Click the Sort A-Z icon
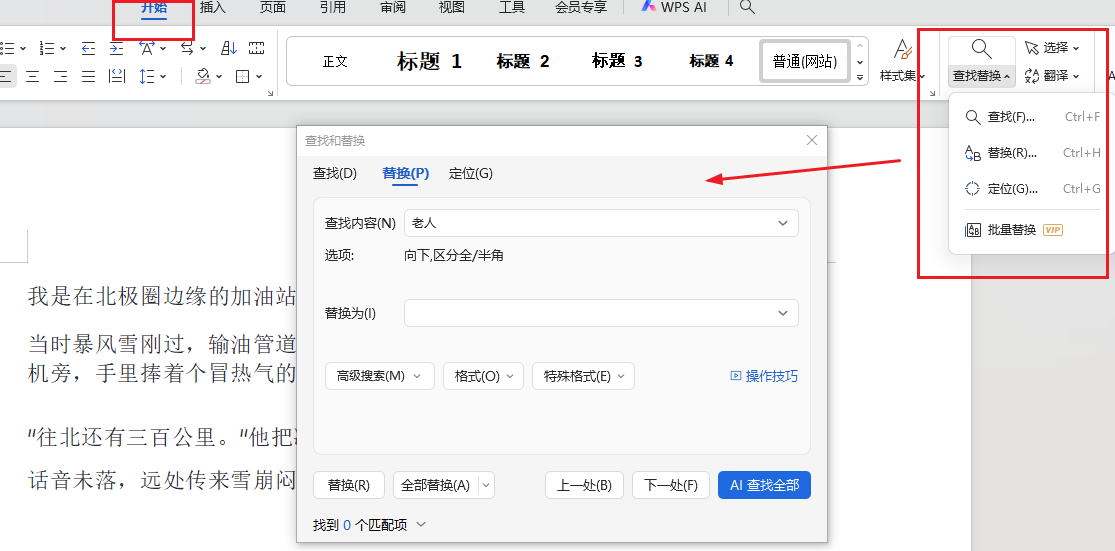1115x551 pixels. (x=229, y=48)
